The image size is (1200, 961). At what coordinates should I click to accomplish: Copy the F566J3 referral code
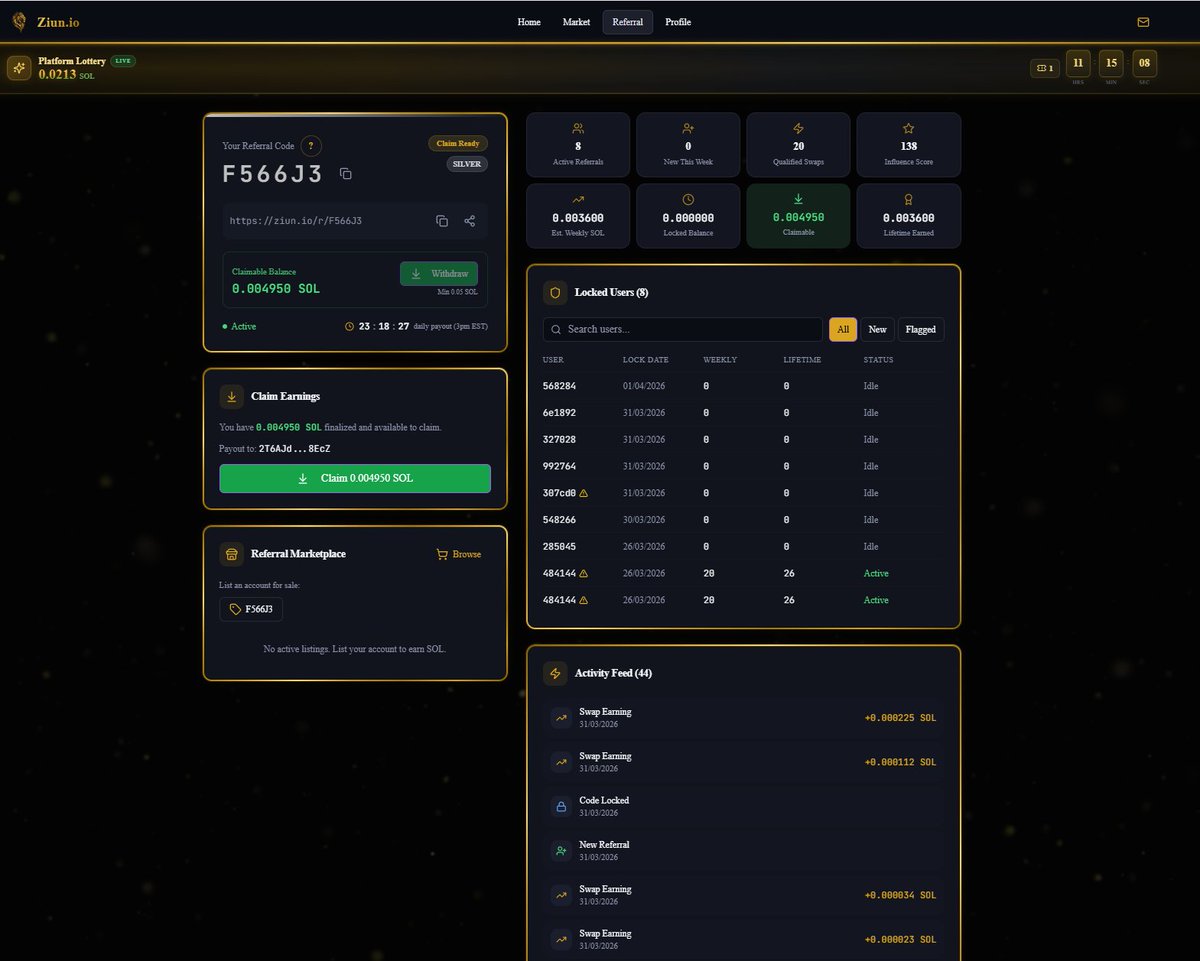coord(345,174)
